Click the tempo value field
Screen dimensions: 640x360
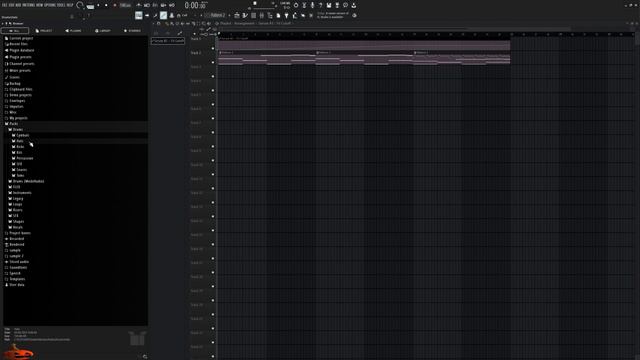(x=125, y=5)
